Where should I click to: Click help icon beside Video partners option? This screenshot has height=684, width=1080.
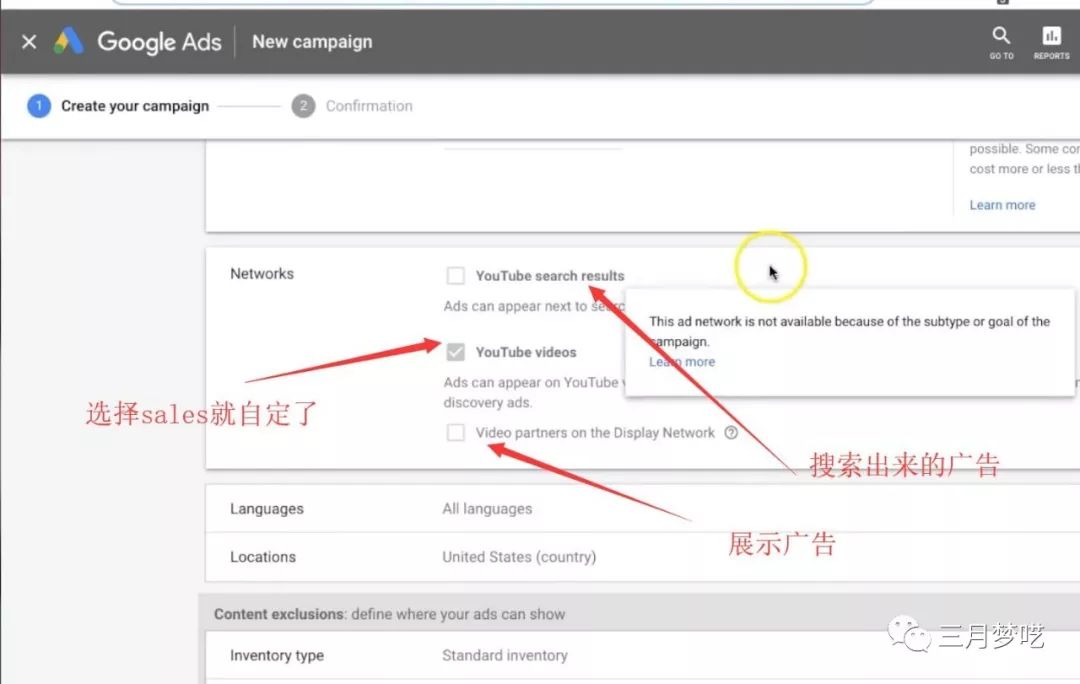point(731,433)
